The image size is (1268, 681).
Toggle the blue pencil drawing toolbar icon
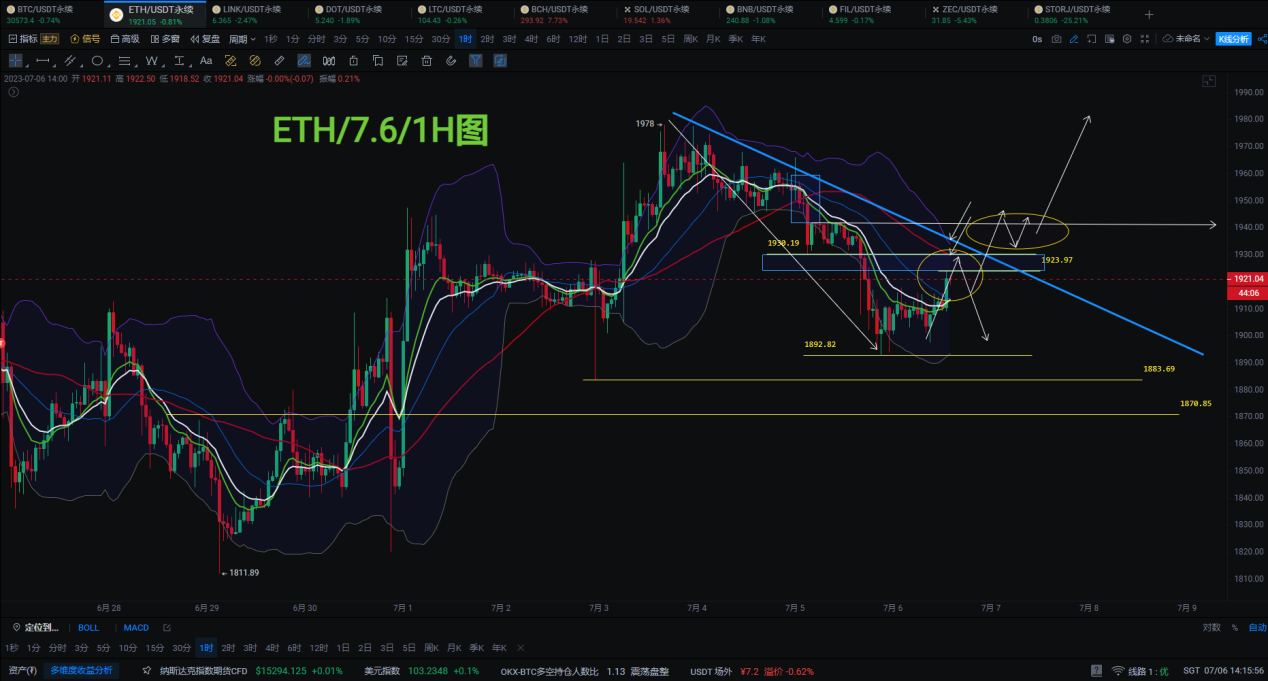(1074, 39)
